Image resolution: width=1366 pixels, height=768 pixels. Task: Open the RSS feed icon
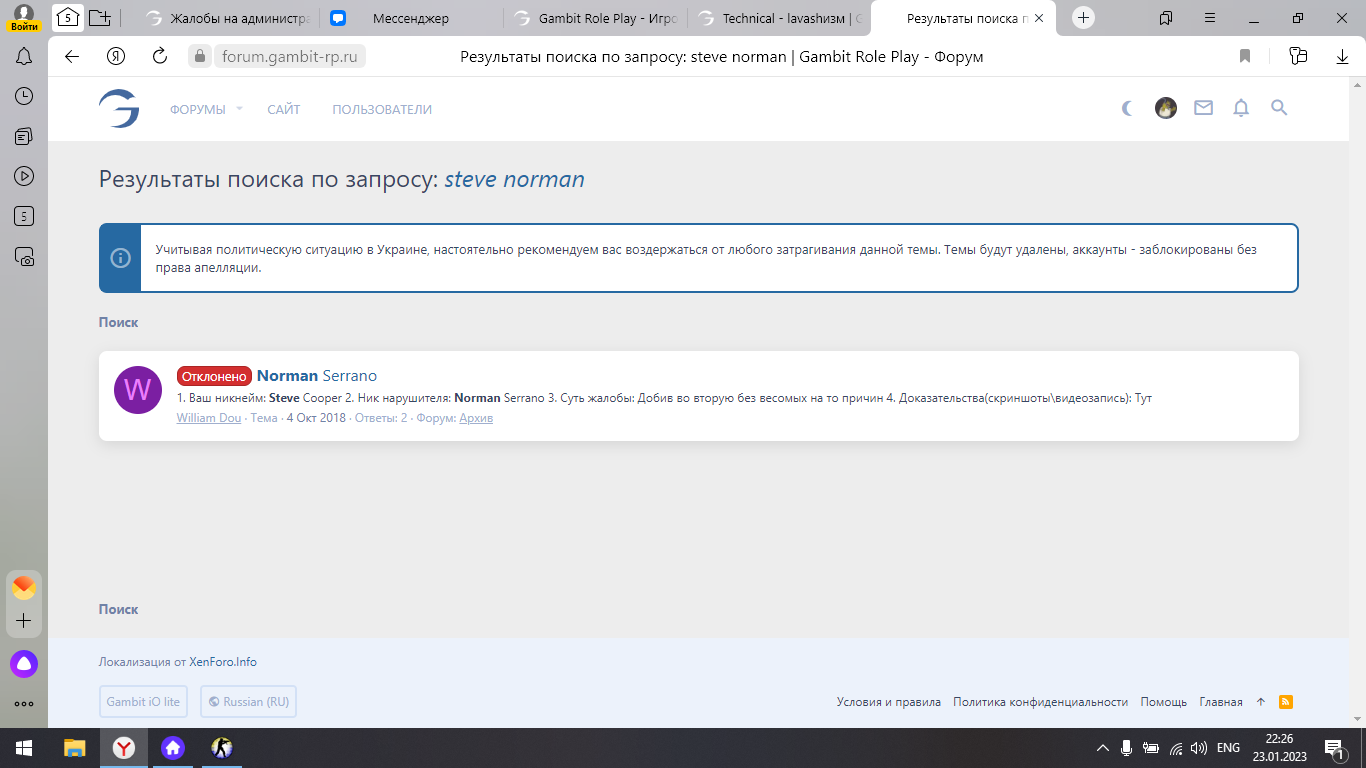coord(1286,702)
